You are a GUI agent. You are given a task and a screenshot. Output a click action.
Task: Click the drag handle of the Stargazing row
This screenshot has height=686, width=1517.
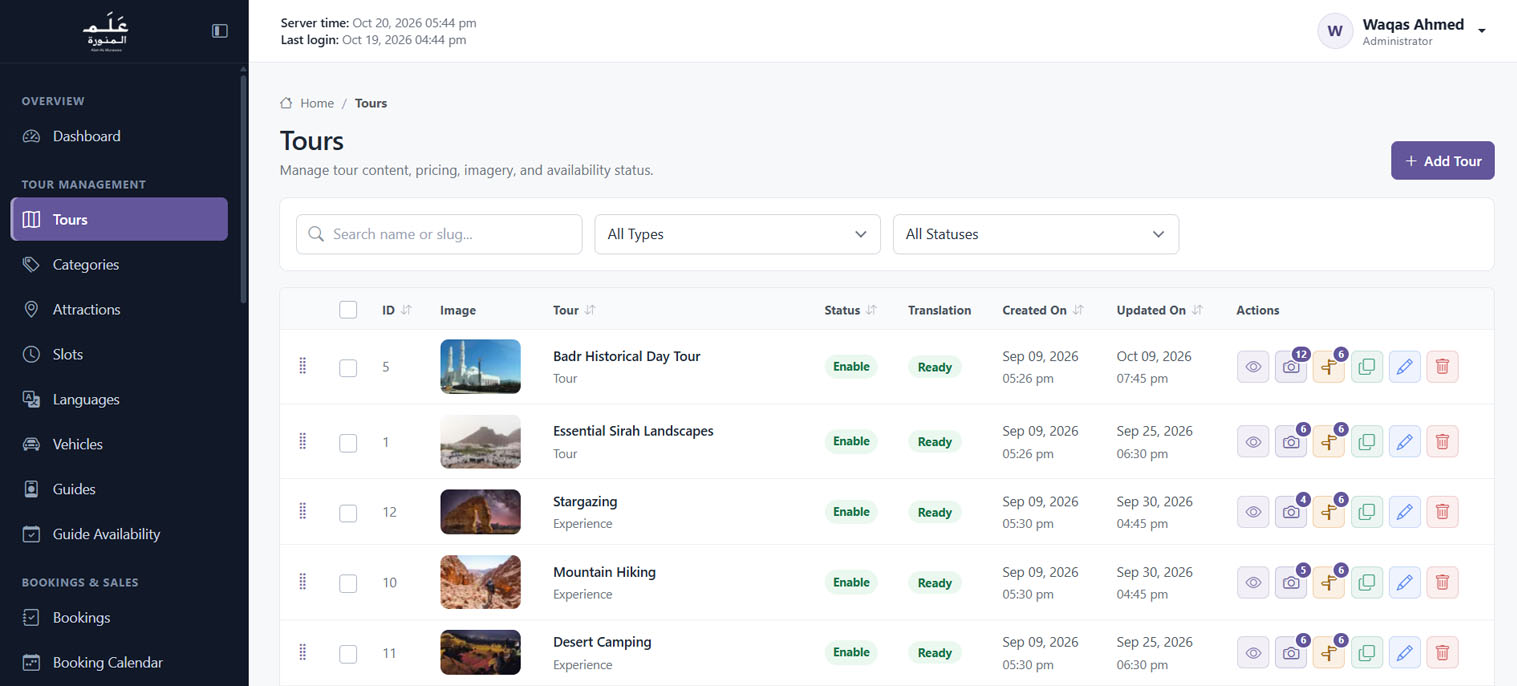tap(302, 511)
